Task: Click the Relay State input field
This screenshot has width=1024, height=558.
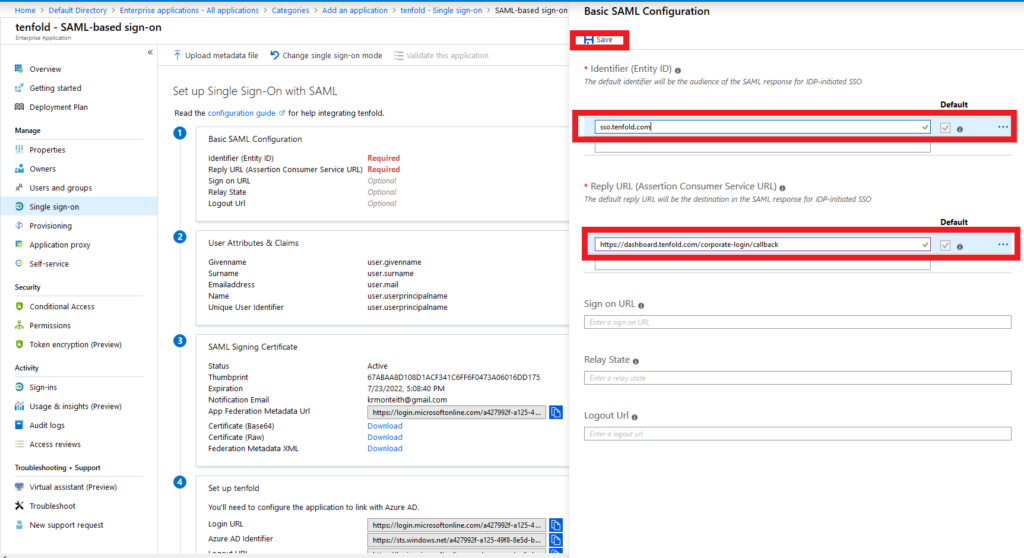Action: (x=797, y=378)
